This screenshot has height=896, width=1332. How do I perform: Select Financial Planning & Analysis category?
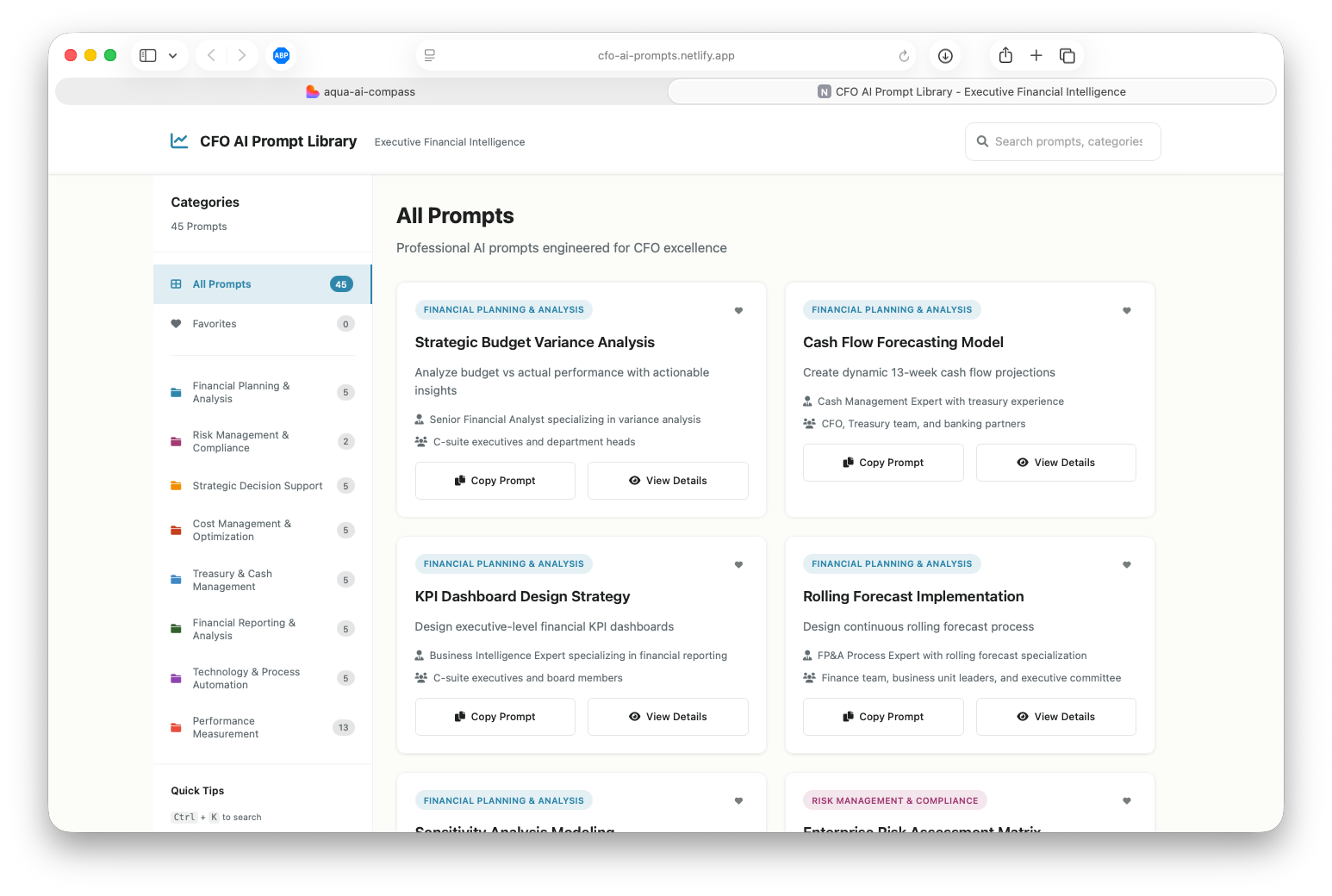(262, 392)
